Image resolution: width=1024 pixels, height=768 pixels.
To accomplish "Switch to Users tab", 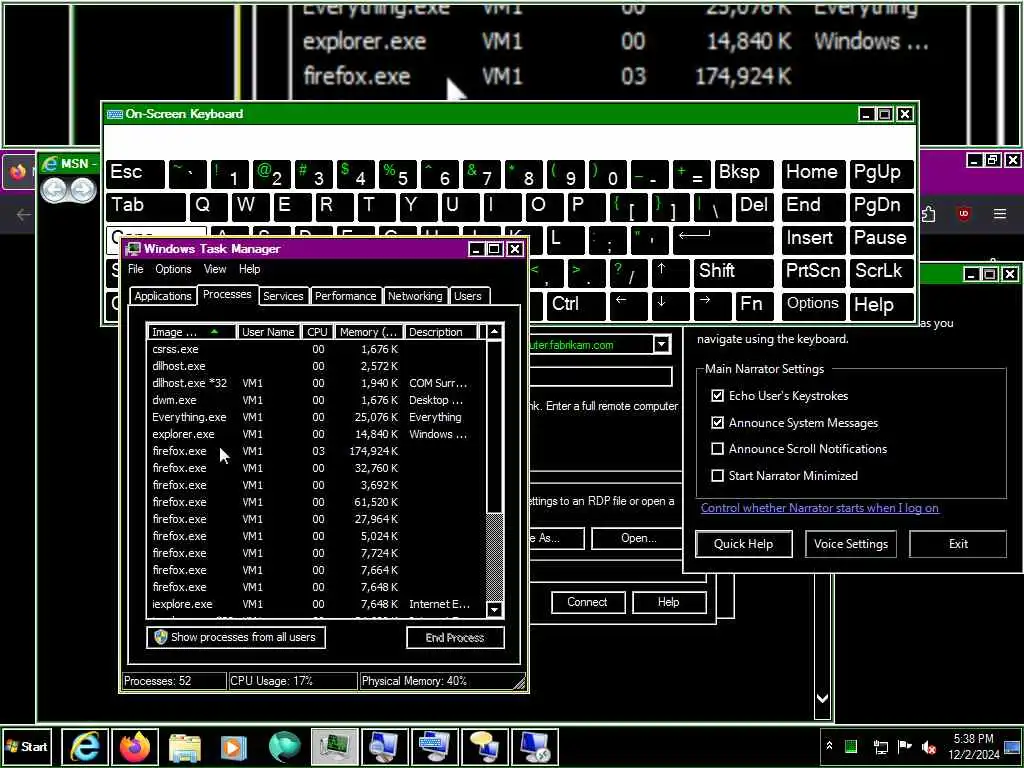I will 468,296.
